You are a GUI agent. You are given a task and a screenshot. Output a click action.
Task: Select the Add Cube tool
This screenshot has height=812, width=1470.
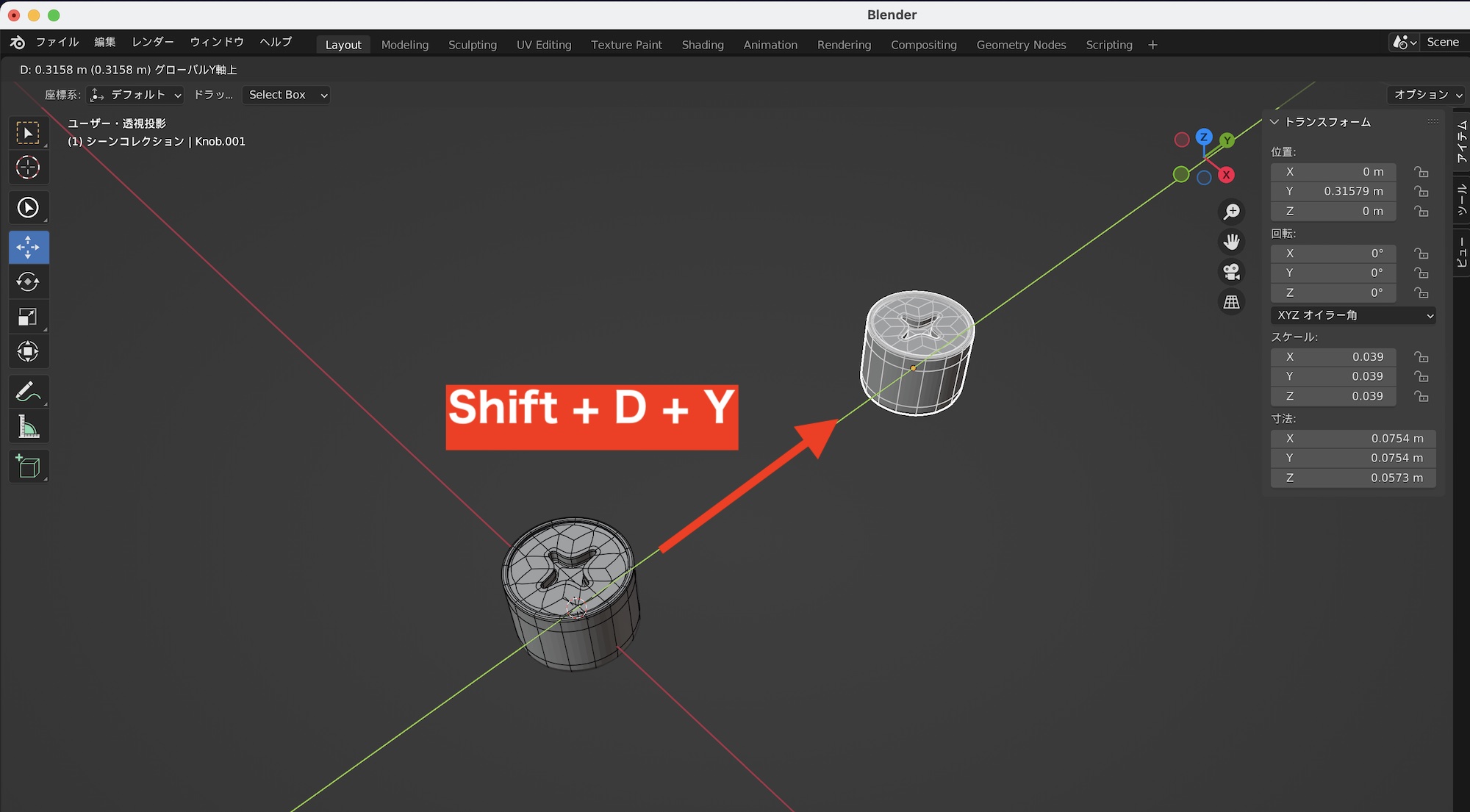(28, 467)
